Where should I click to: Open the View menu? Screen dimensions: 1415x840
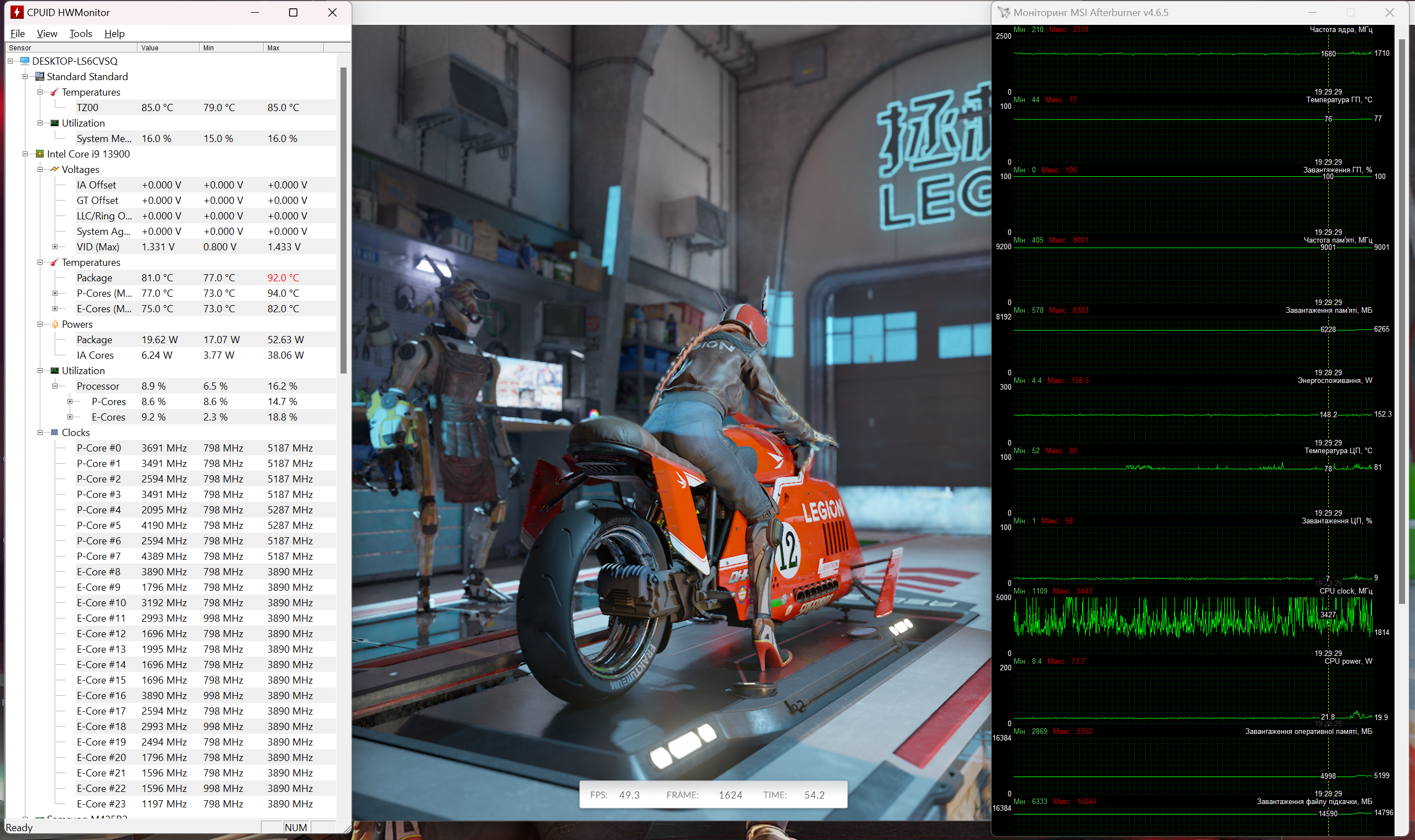point(47,34)
